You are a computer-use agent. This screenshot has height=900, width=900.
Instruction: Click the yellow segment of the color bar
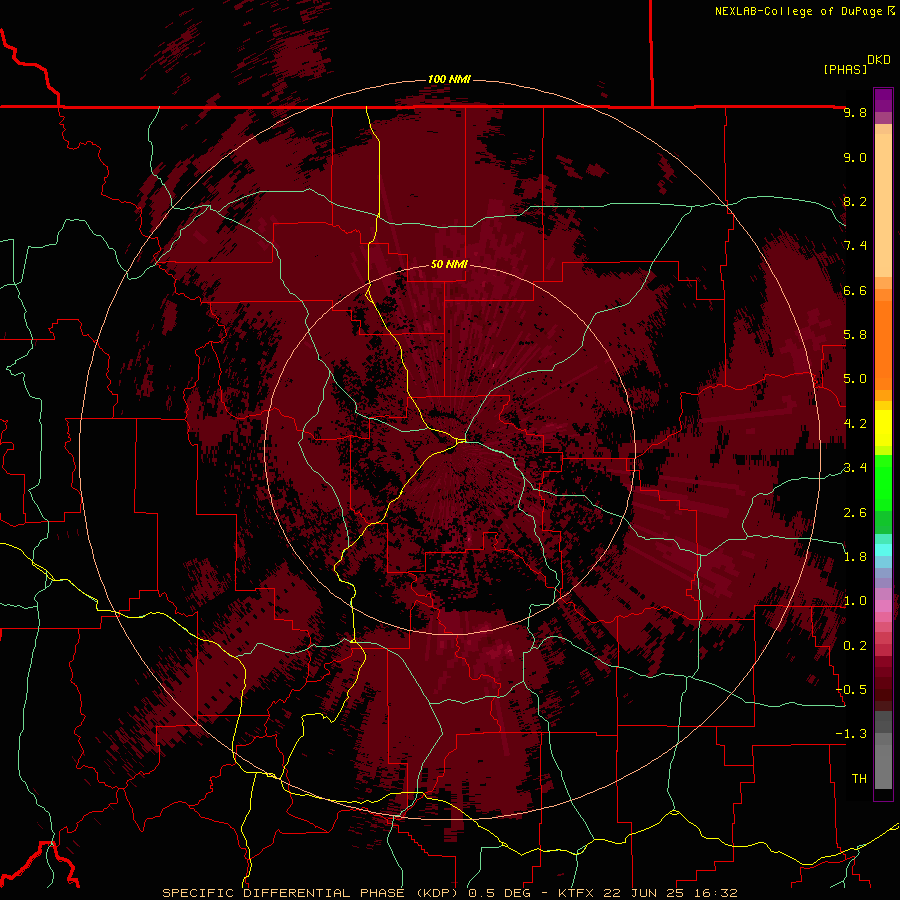point(883,428)
